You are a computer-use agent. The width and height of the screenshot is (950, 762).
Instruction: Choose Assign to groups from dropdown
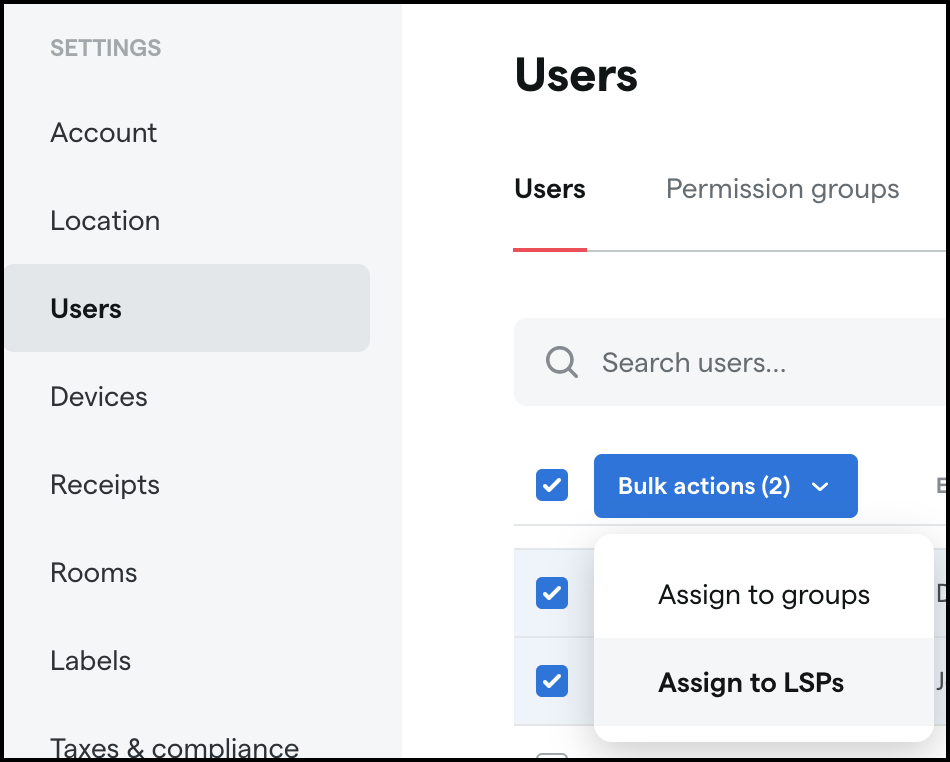point(763,595)
